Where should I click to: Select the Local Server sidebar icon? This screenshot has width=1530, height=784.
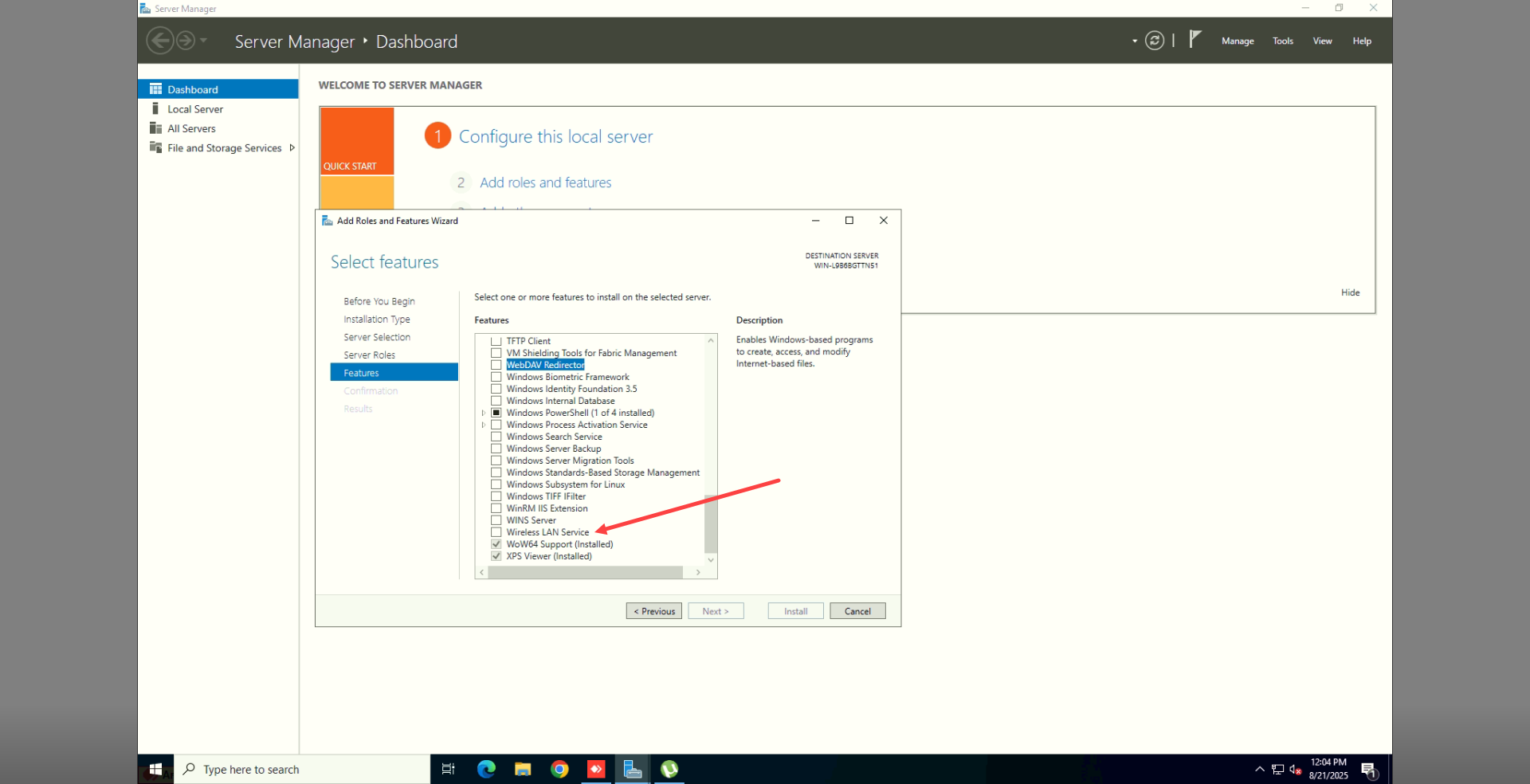pos(155,109)
